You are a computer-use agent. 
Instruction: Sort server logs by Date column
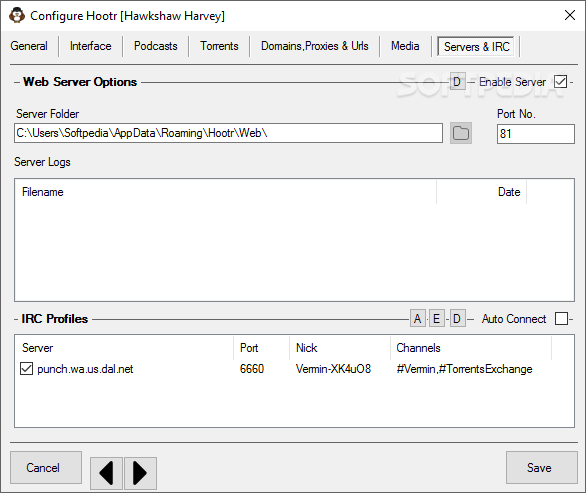coord(482,192)
